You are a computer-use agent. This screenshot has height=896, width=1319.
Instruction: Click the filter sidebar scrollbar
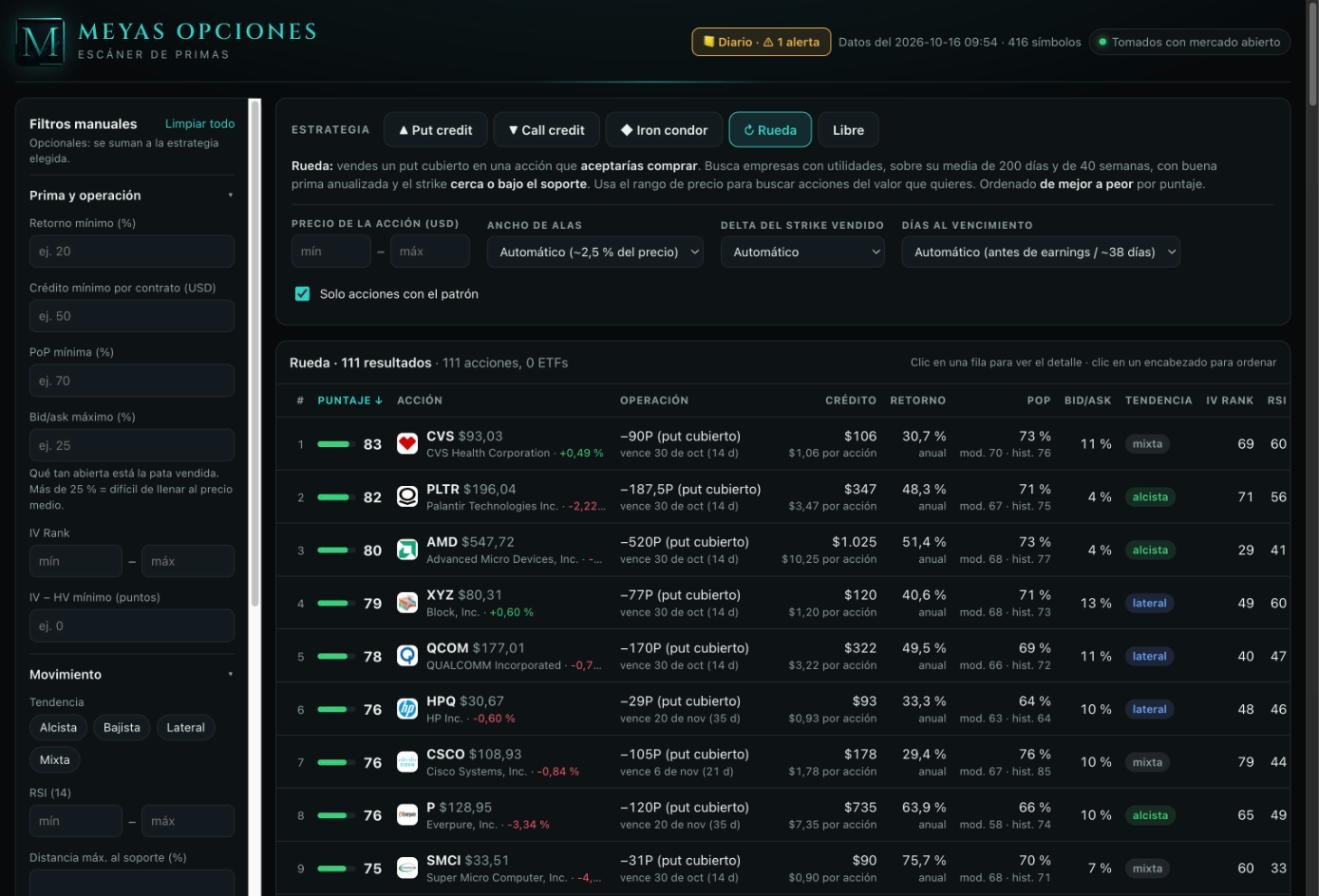(x=255, y=352)
